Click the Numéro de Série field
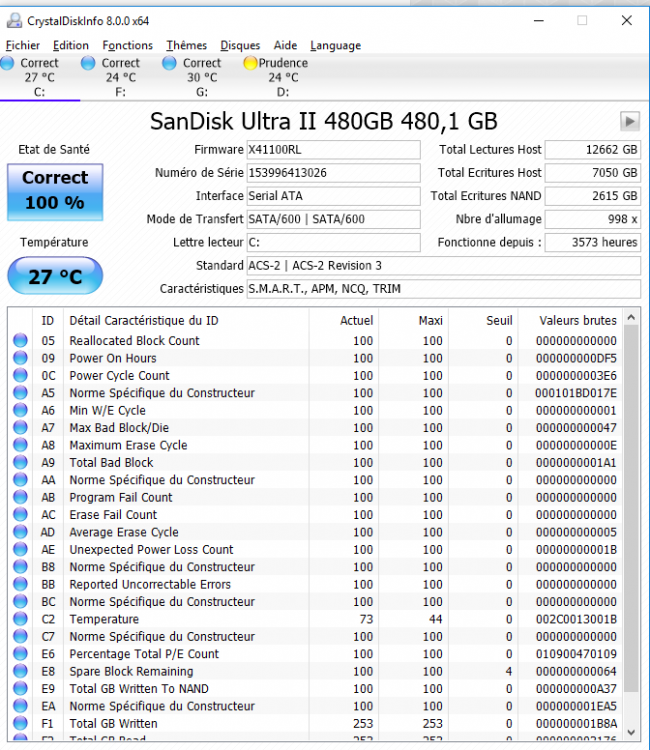This screenshot has width=650, height=750. 333,173
